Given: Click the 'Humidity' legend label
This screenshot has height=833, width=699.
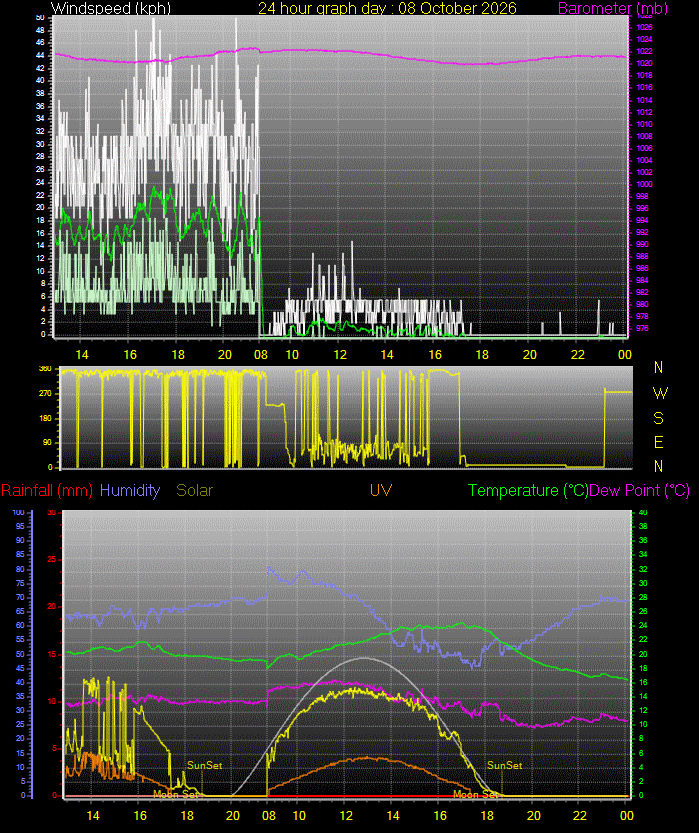Looking at the screenshot, I should [x=130, y=490].
